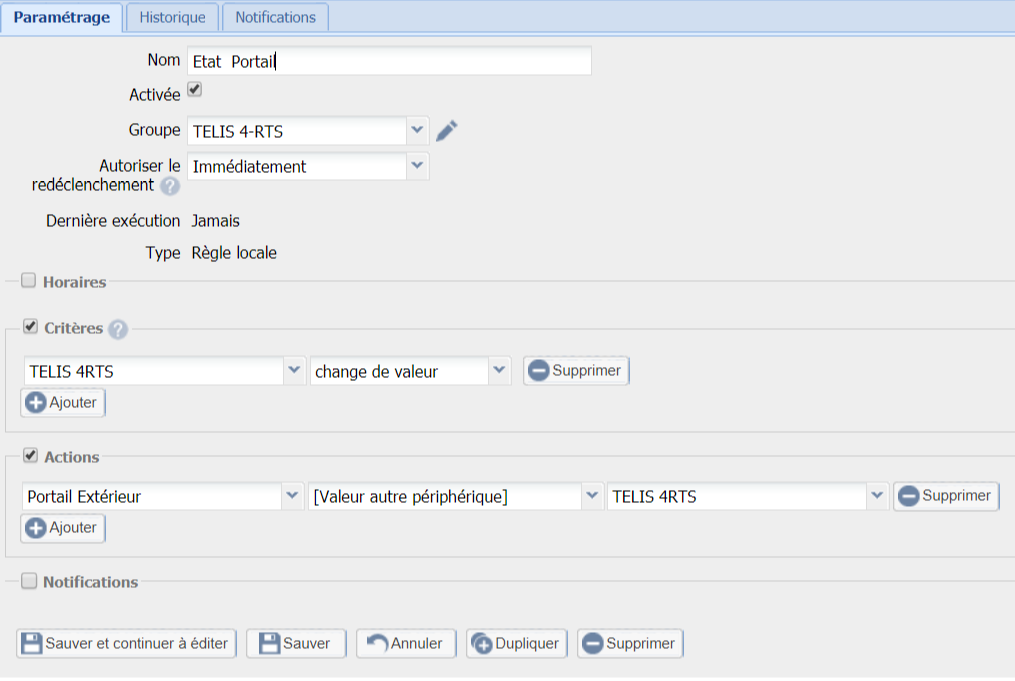Enable the Notifications section checkbox

(29, 581)
